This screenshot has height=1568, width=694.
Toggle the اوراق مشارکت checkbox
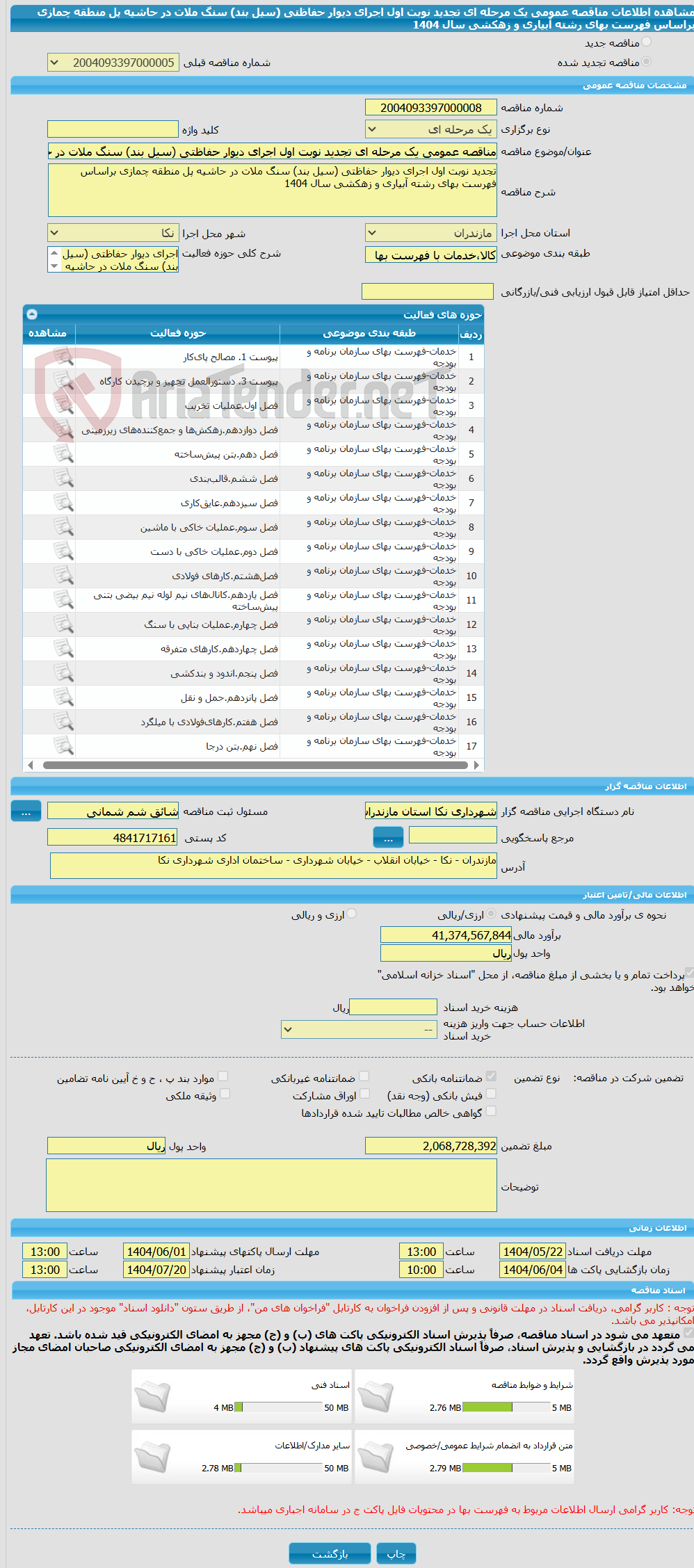pyautogui.click(x=364, y=1094)
